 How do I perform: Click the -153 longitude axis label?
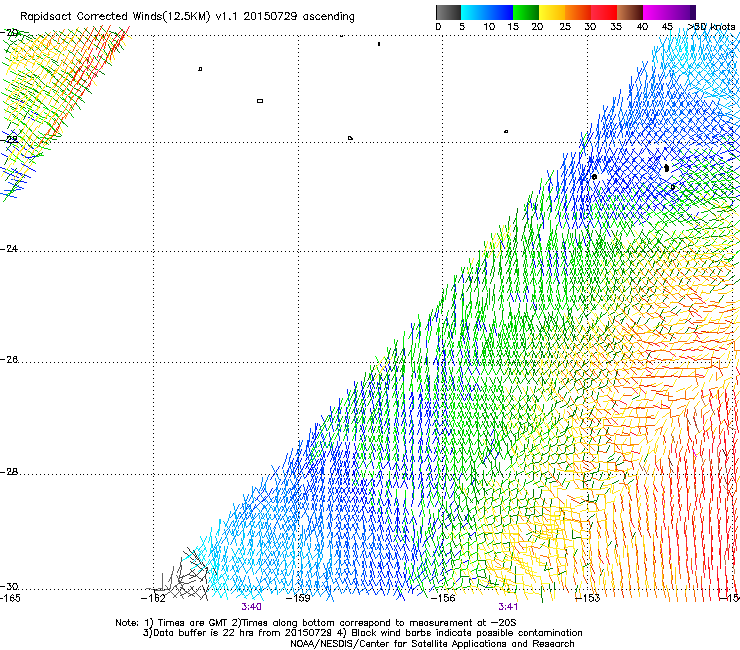click(588, 598)
